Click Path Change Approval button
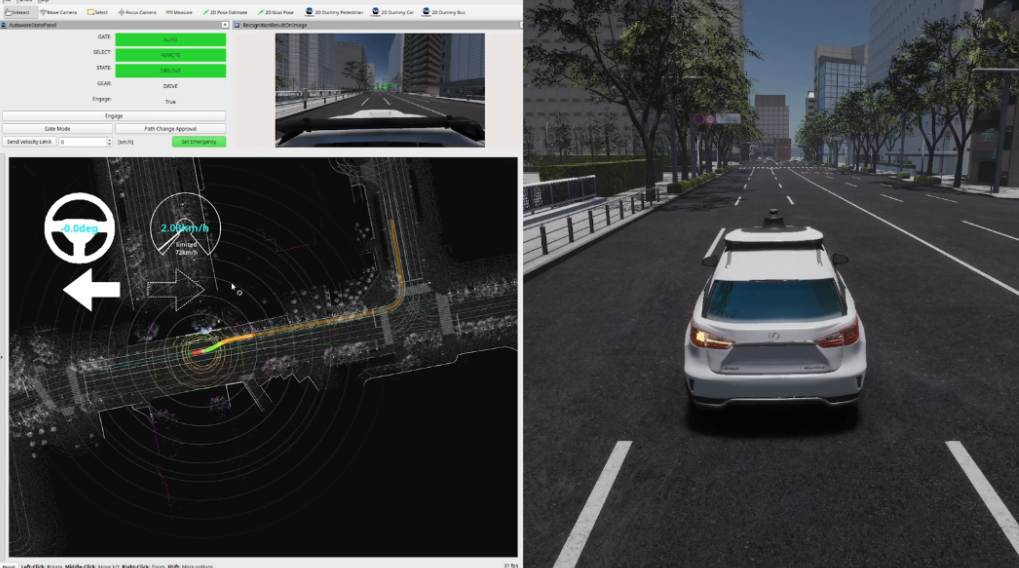The height and width of the screenshot is (568, 1019). tap(170, 129)
